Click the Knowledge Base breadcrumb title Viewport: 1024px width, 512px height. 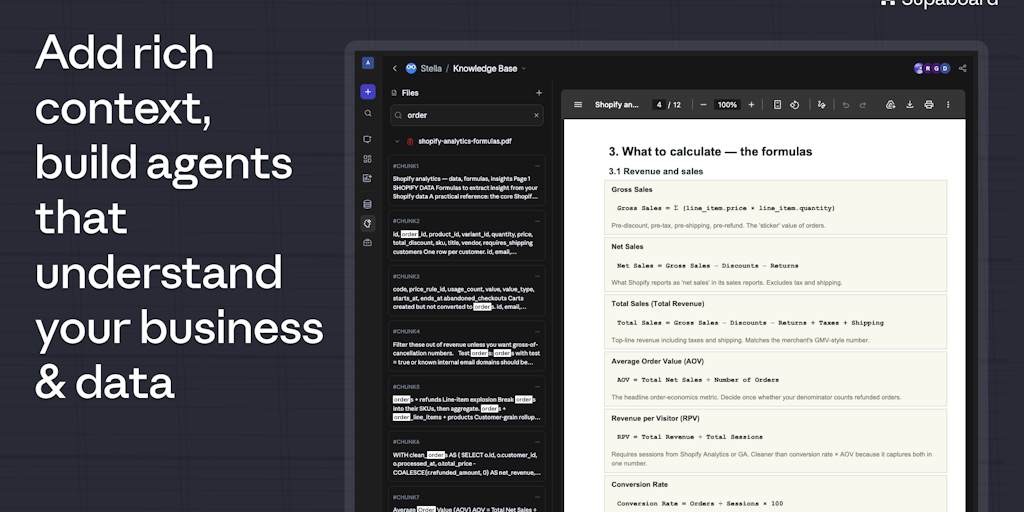[485, 69]
